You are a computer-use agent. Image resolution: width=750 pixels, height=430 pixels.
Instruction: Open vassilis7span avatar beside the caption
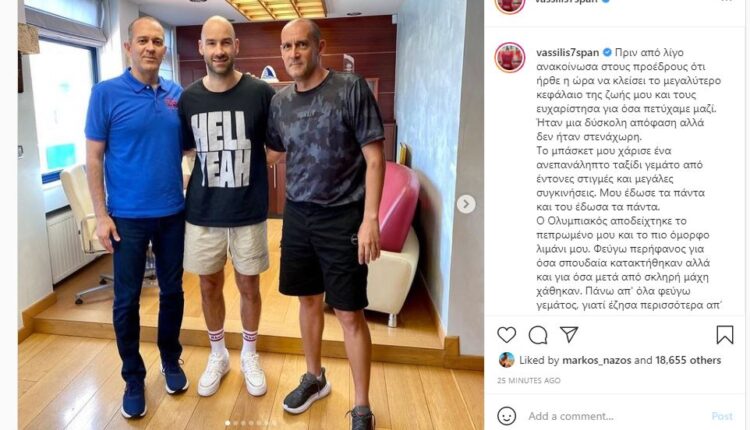(510, 57)
